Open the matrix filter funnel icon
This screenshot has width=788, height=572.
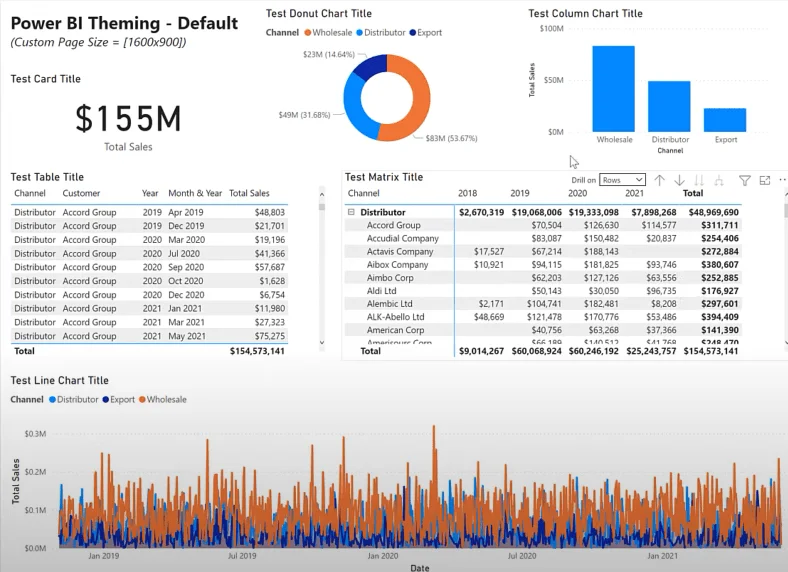click(x=745, y=180)
